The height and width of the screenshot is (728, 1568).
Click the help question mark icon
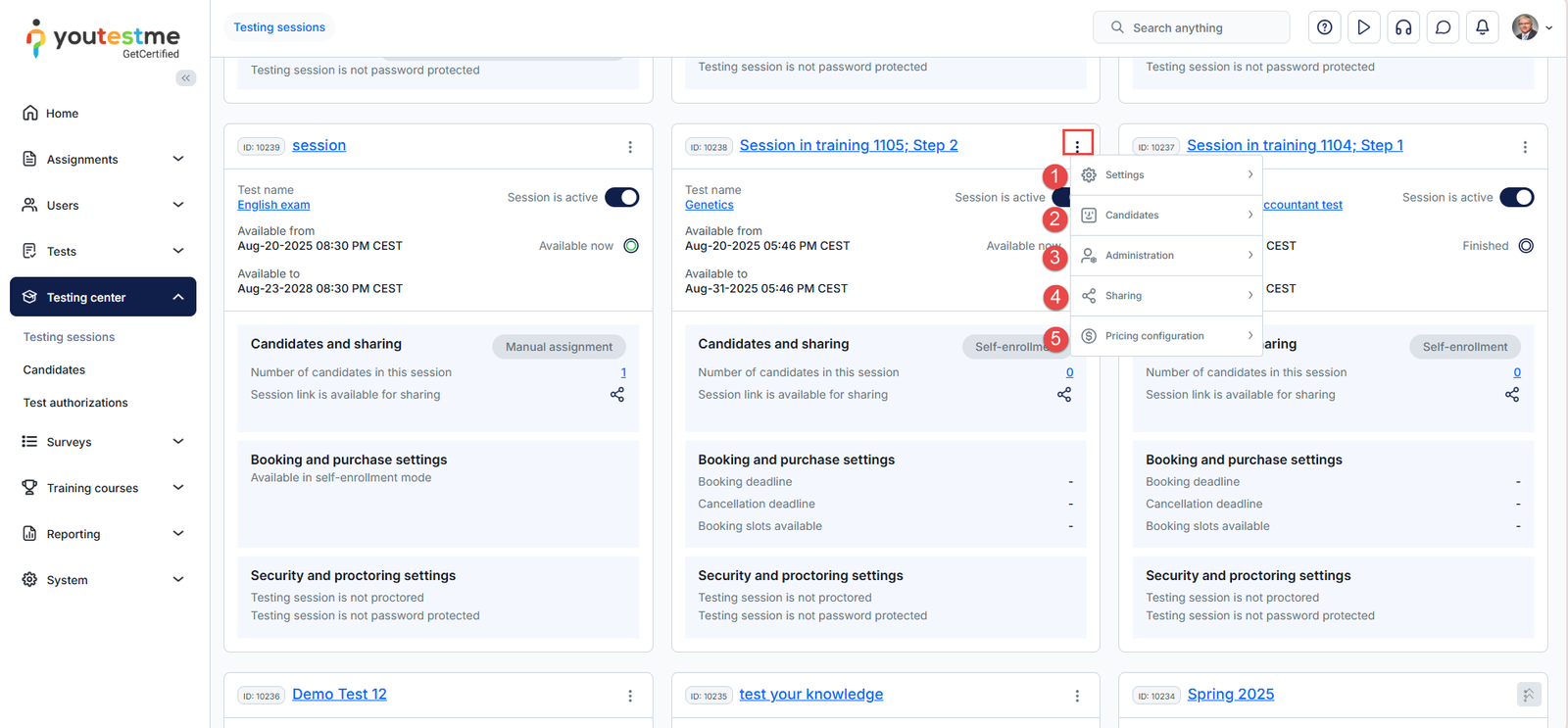[1324, 27]
